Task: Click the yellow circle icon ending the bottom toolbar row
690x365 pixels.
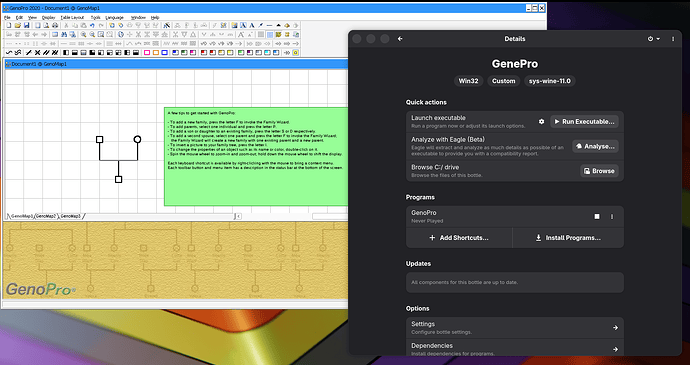Action: click(295, 52)
